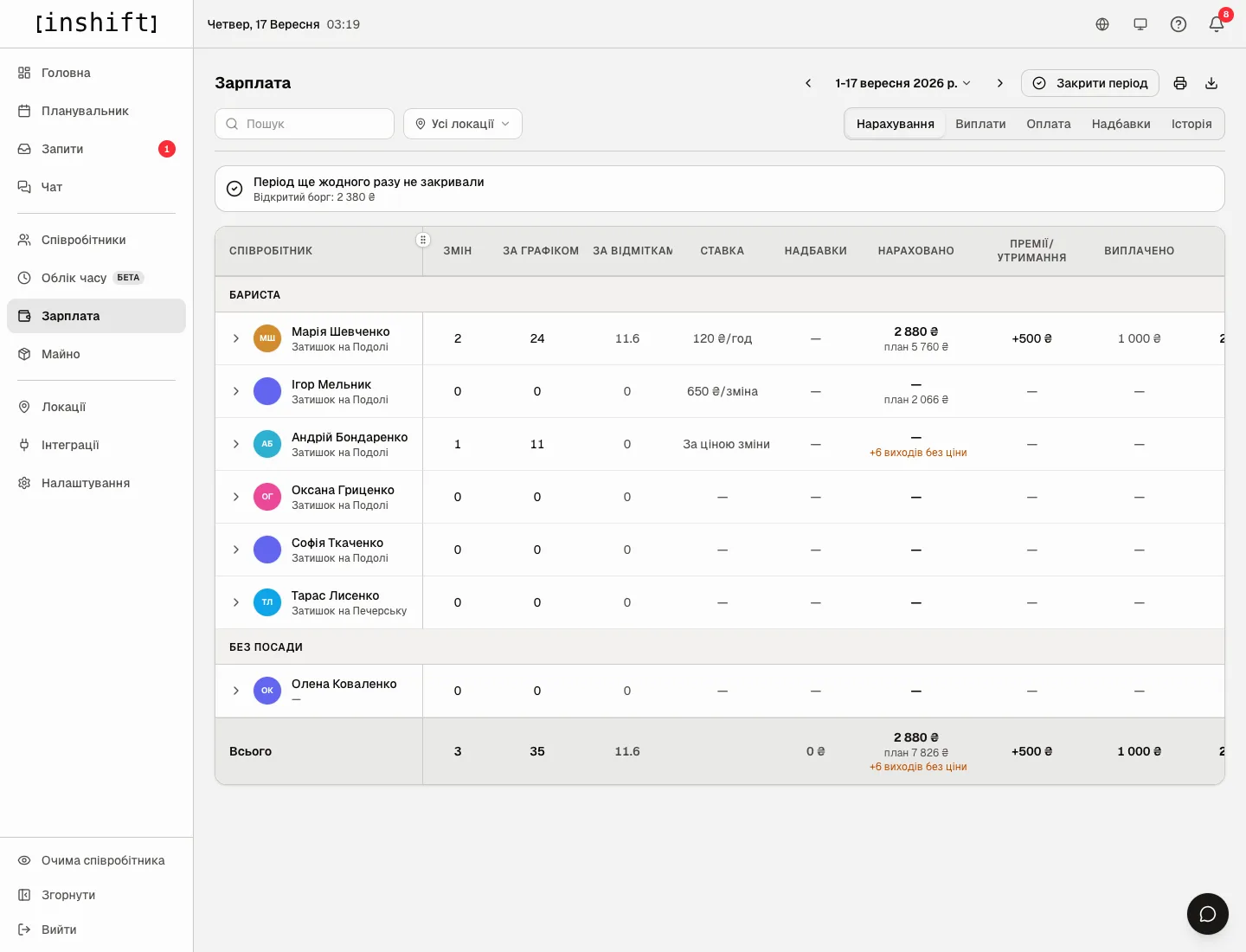Open Планувальник in sidebar
This screenshot has height=952, width=1246.
tap(96, 111)
